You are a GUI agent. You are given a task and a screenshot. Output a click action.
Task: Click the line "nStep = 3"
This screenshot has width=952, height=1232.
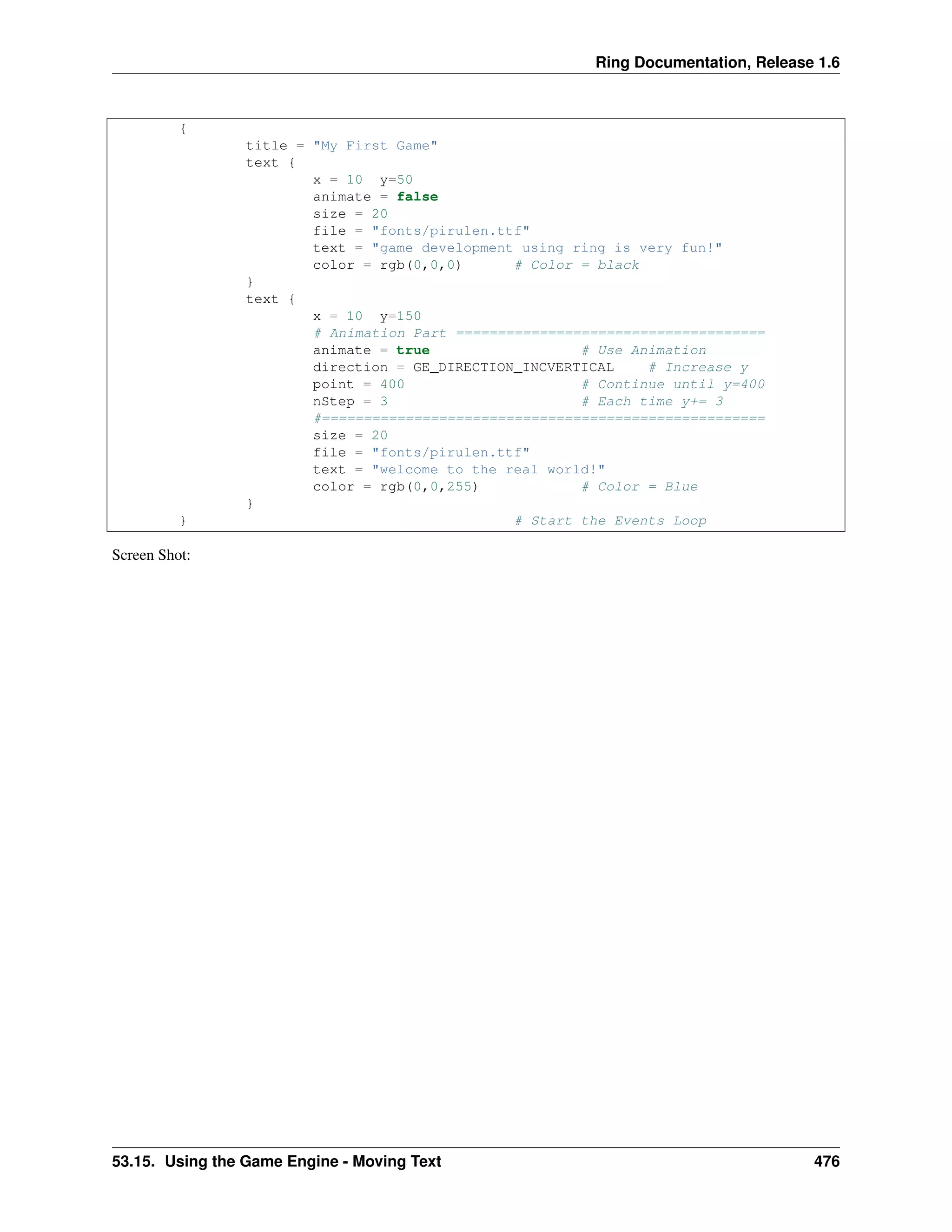pos(350,402)
